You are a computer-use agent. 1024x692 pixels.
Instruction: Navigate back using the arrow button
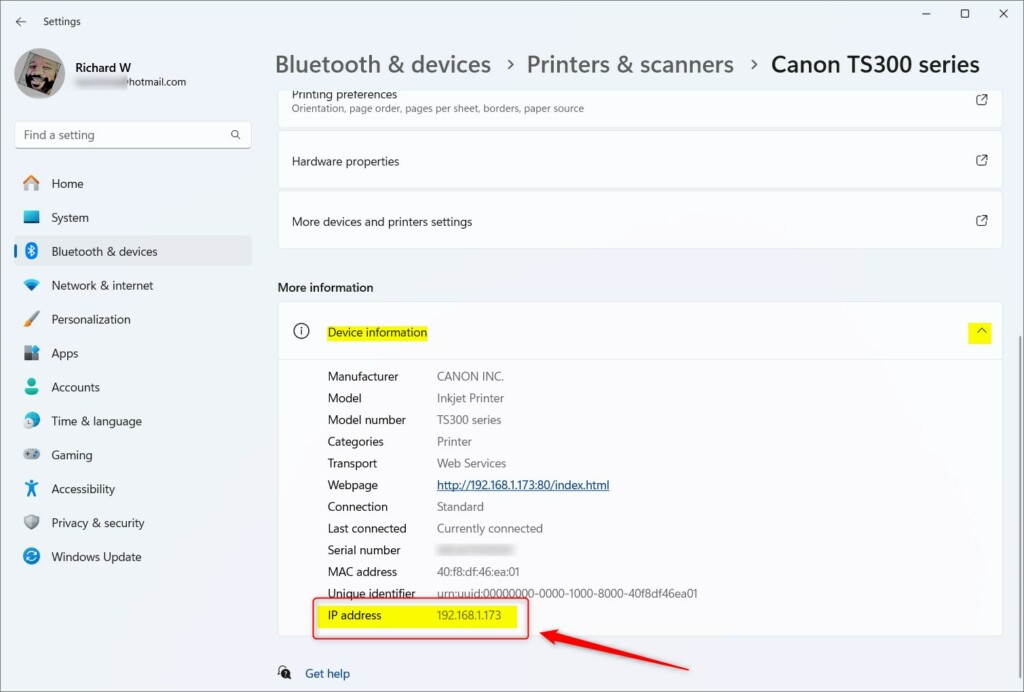(20, 20)
